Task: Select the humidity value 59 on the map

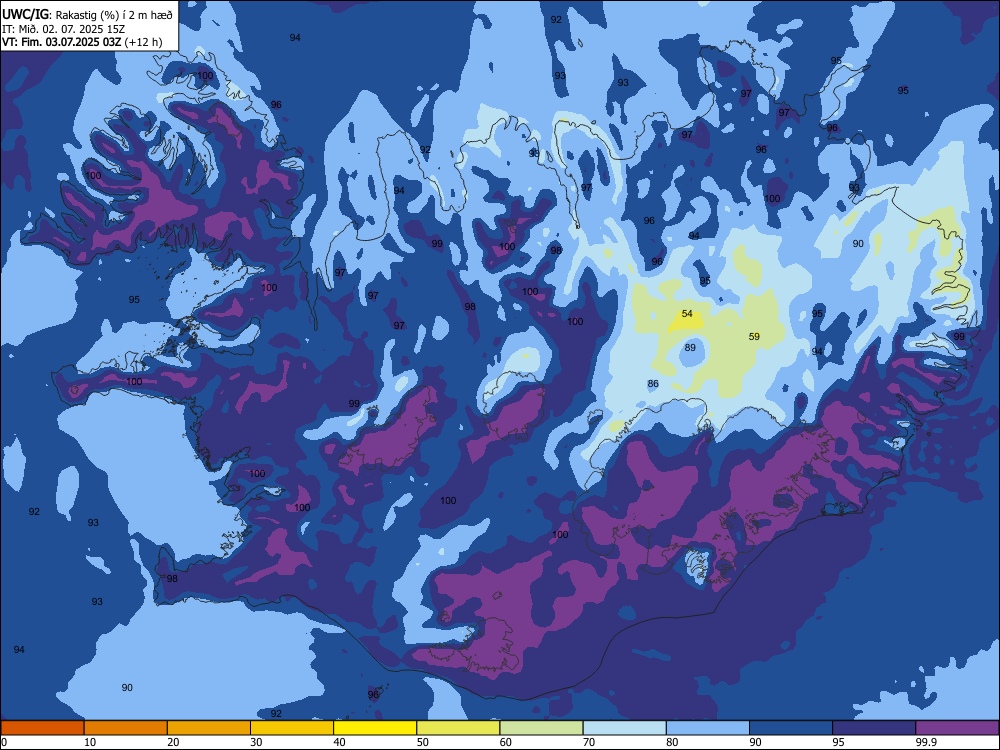Action: (x=754, y=336)
